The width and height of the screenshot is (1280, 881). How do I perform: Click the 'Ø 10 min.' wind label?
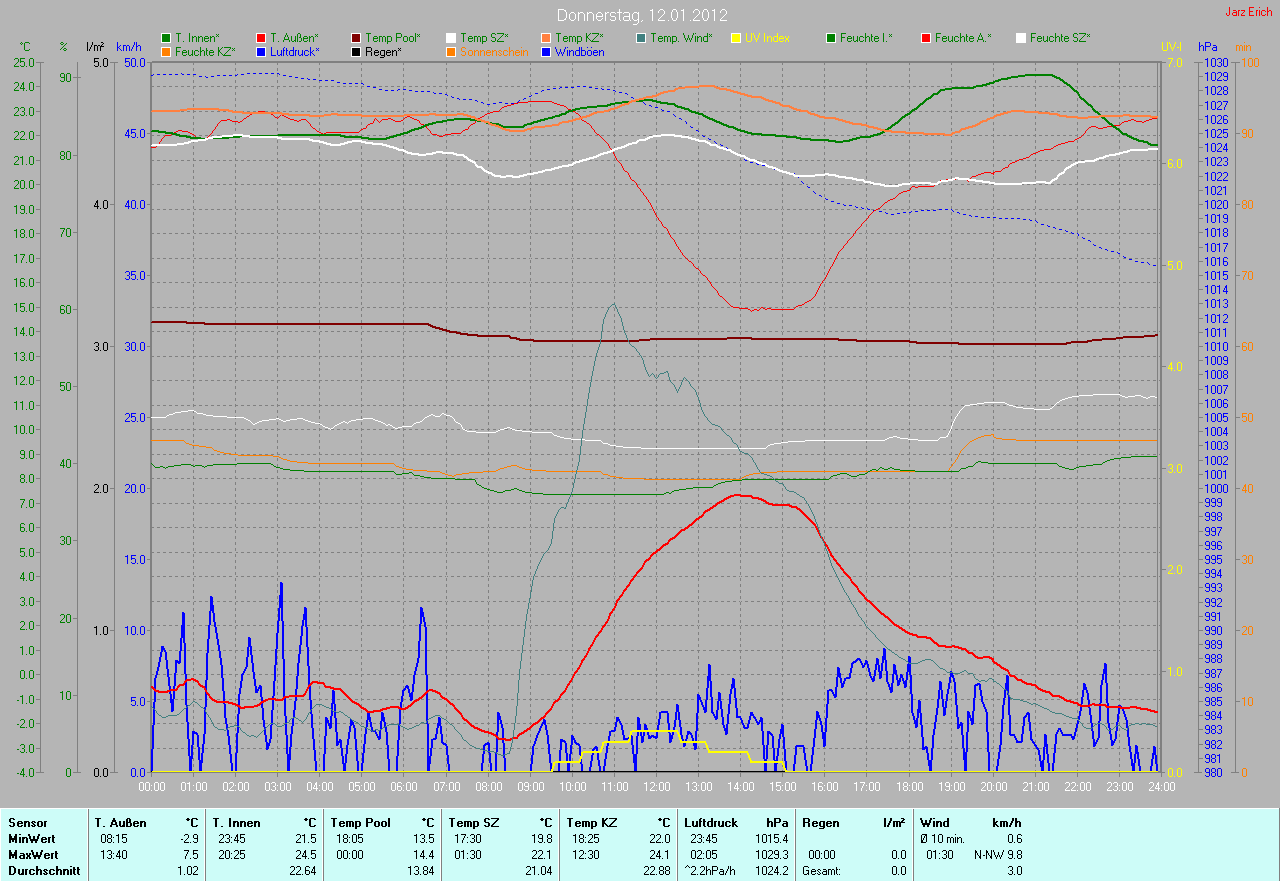point(943,839)
